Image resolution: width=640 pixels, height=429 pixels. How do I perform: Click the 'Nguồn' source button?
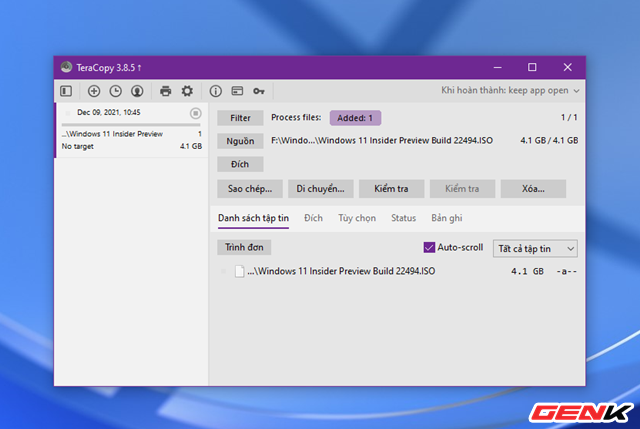[x=240, y=141]
